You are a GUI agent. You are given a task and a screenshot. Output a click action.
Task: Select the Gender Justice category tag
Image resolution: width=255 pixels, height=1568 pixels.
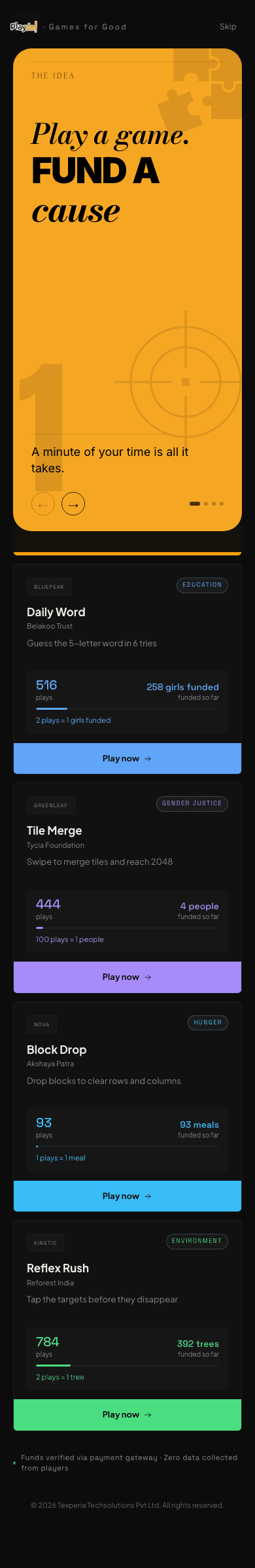192,803
